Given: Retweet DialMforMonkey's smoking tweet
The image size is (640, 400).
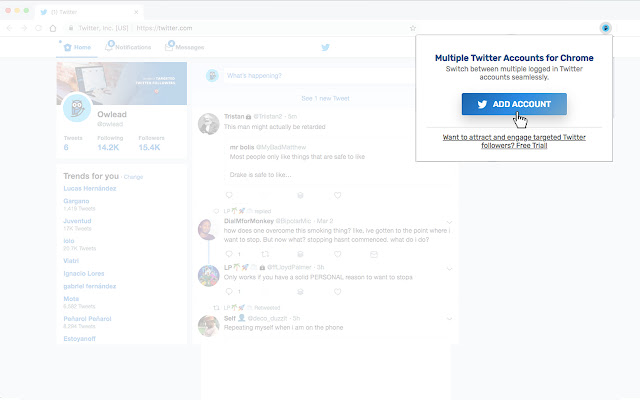Looking at the screenshot, I should [265, 254].
